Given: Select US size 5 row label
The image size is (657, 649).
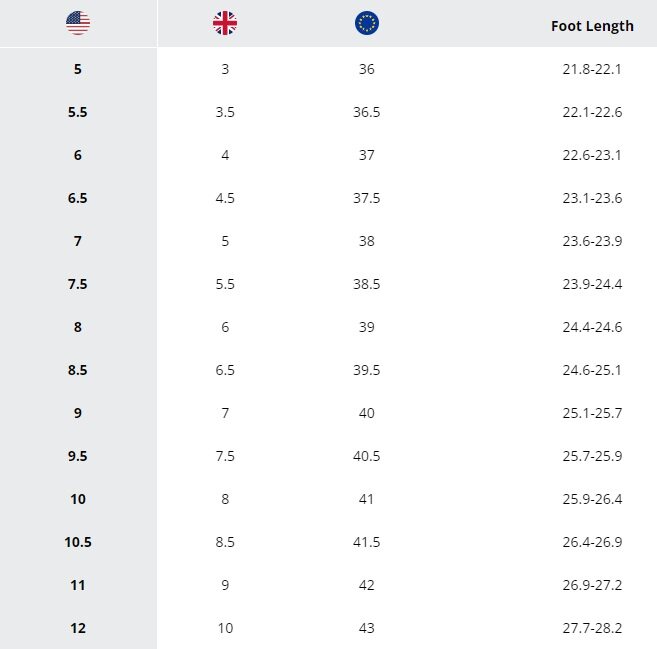Looking at the screenshot, I should click(x=78, y=69).
